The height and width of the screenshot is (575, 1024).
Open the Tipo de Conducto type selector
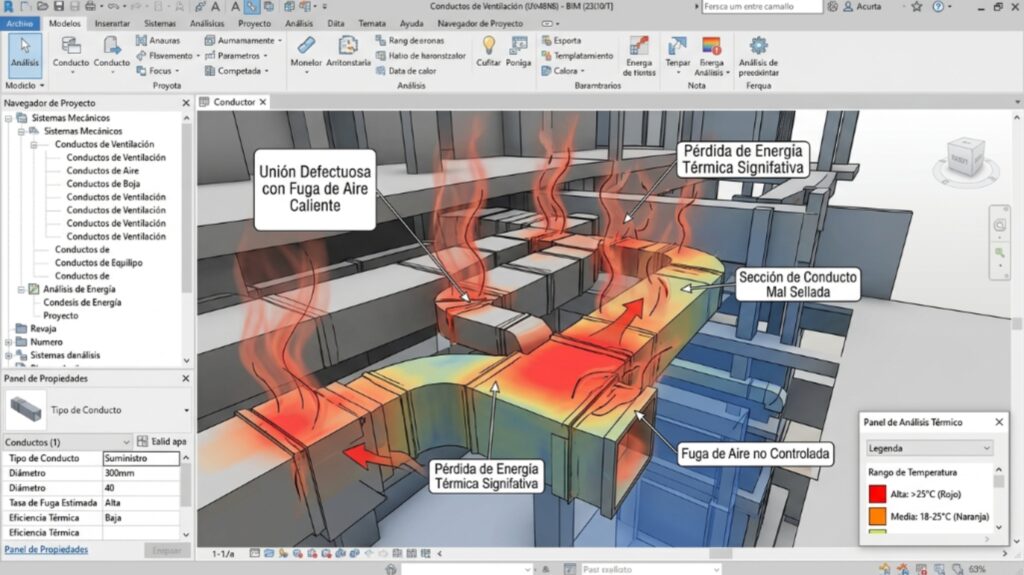185,411
